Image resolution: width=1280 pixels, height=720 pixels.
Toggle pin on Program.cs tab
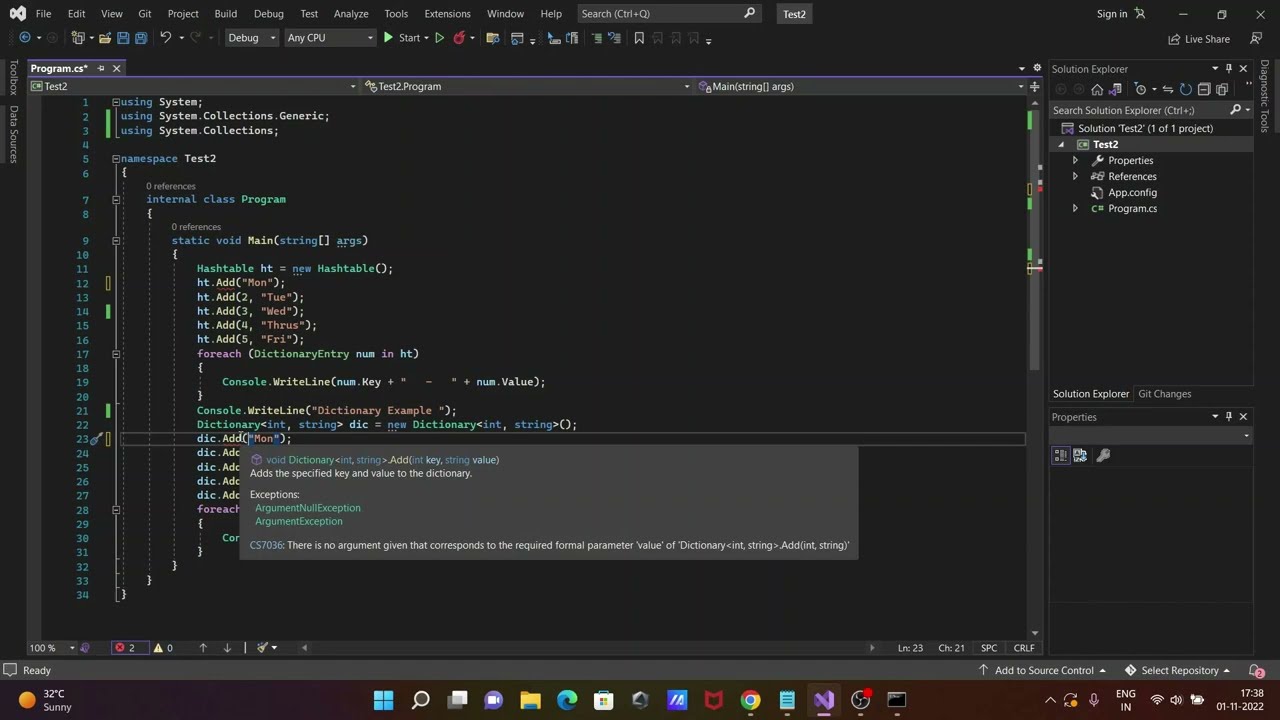(100, 68)
